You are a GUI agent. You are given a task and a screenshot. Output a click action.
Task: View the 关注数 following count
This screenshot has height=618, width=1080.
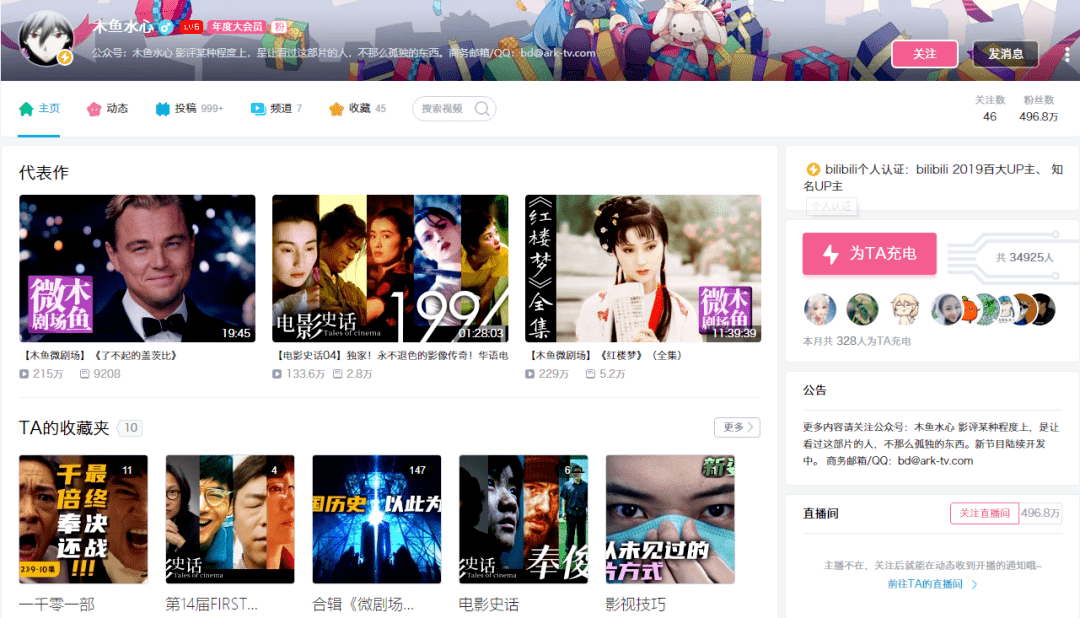(990, 109)
